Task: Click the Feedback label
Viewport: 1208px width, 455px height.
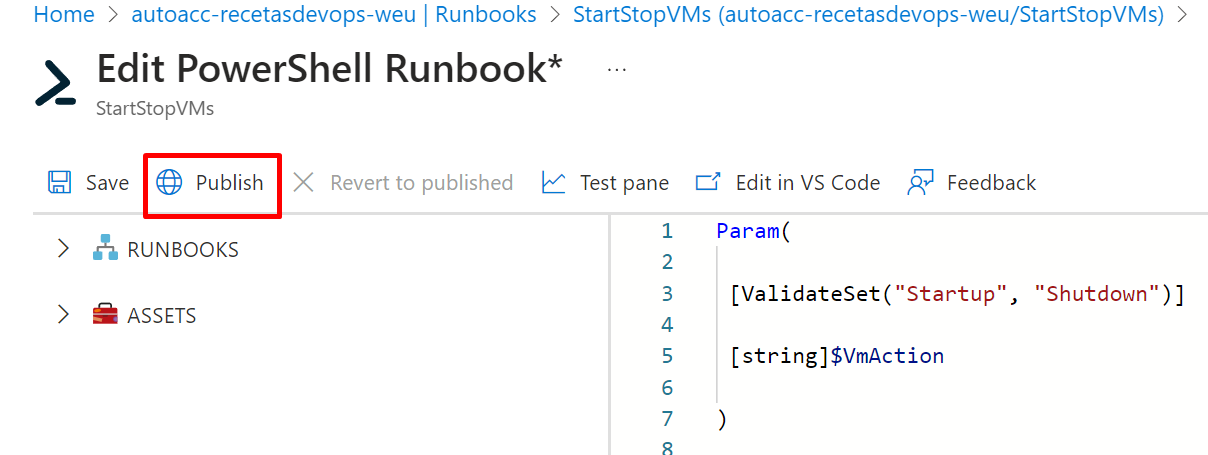Action: click(991, 183)
